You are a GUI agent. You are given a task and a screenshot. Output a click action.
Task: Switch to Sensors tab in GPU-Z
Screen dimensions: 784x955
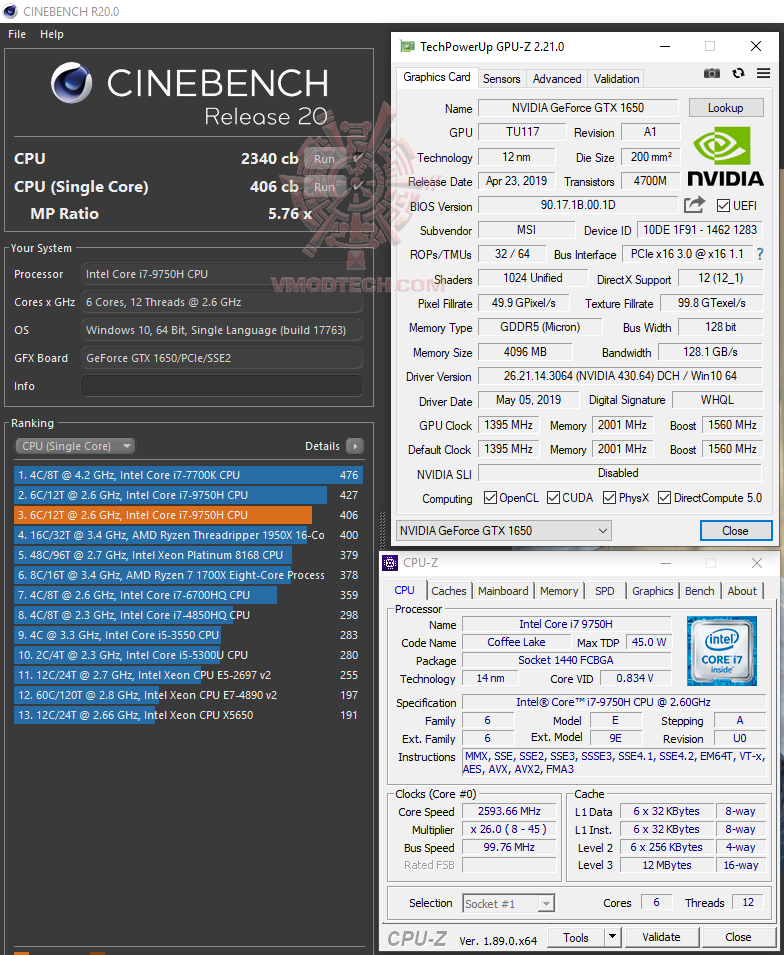pyautogui.click(x=501, y=79)
